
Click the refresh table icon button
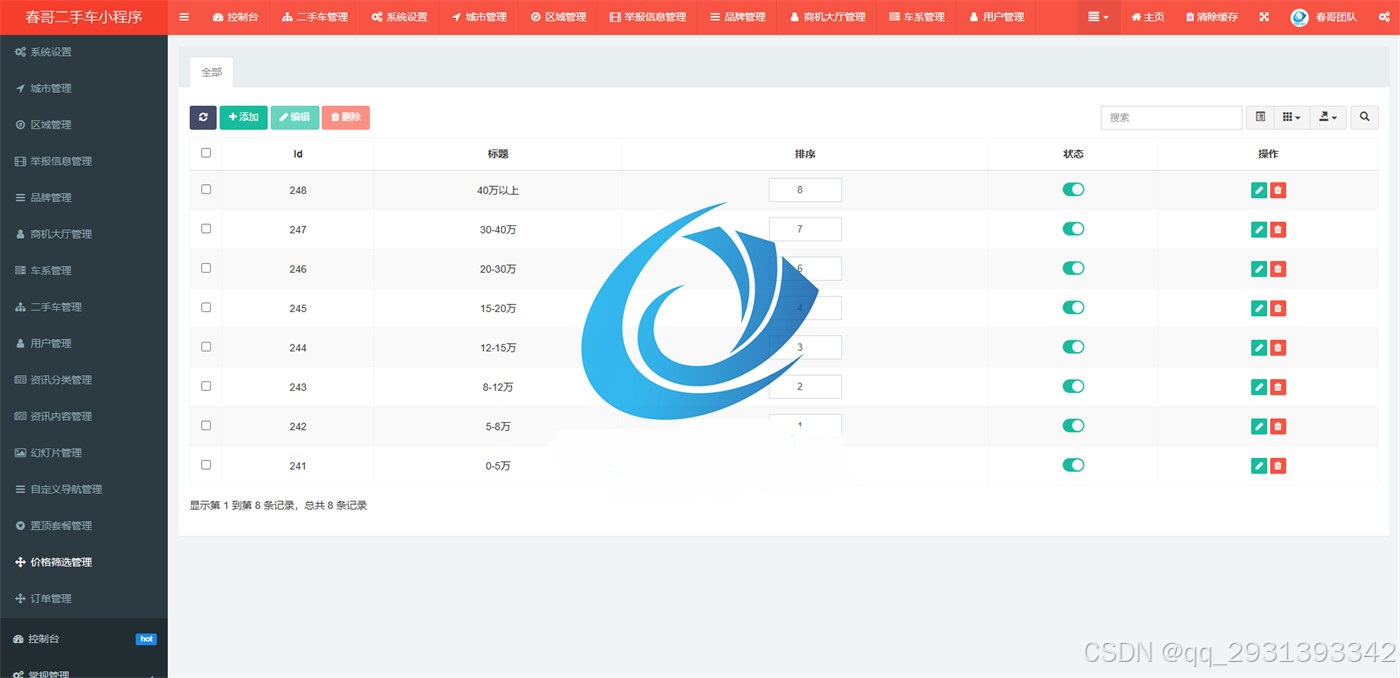pos(203,117)
